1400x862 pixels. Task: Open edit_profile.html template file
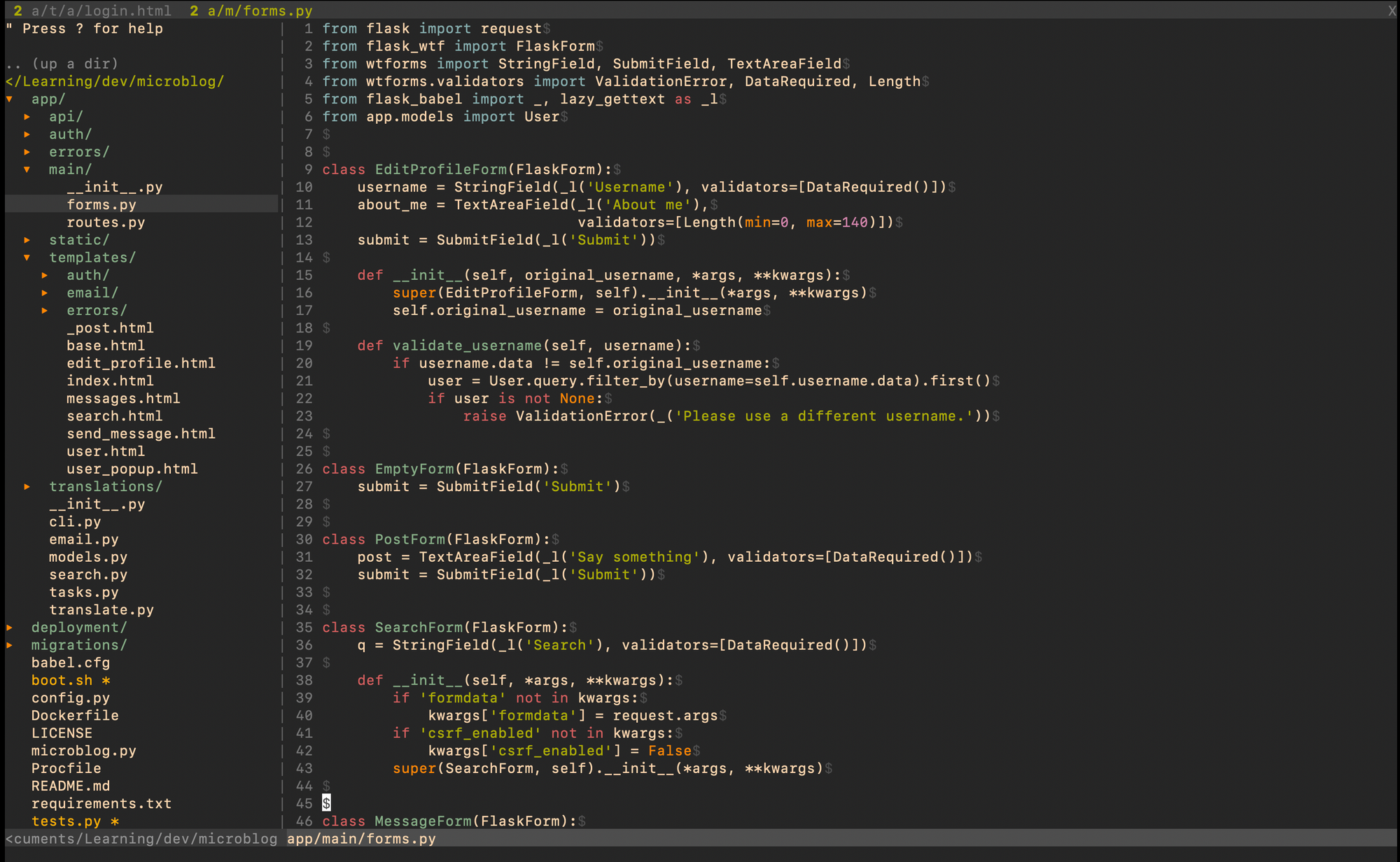tap(141, 363)
